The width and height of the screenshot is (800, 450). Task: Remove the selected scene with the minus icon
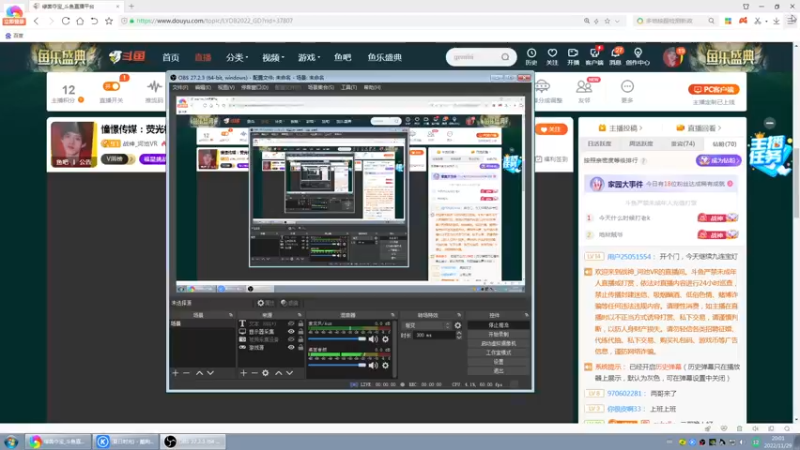[x=186, y=373]
